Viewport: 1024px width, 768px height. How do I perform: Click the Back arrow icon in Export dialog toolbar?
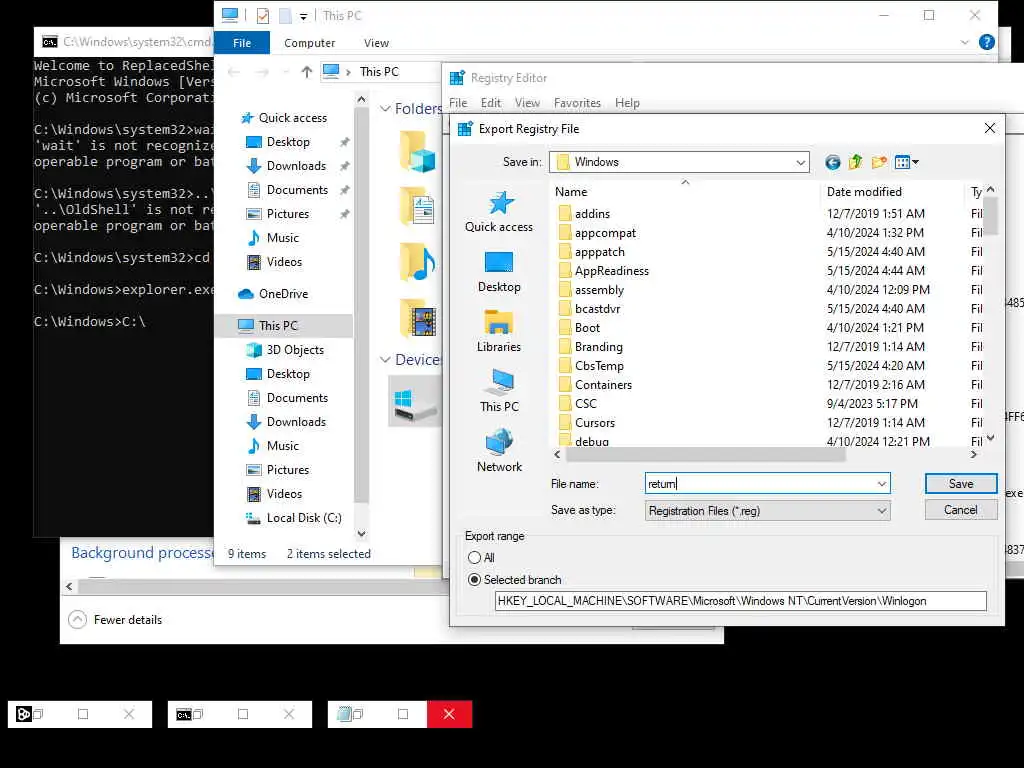pos(832,162)
